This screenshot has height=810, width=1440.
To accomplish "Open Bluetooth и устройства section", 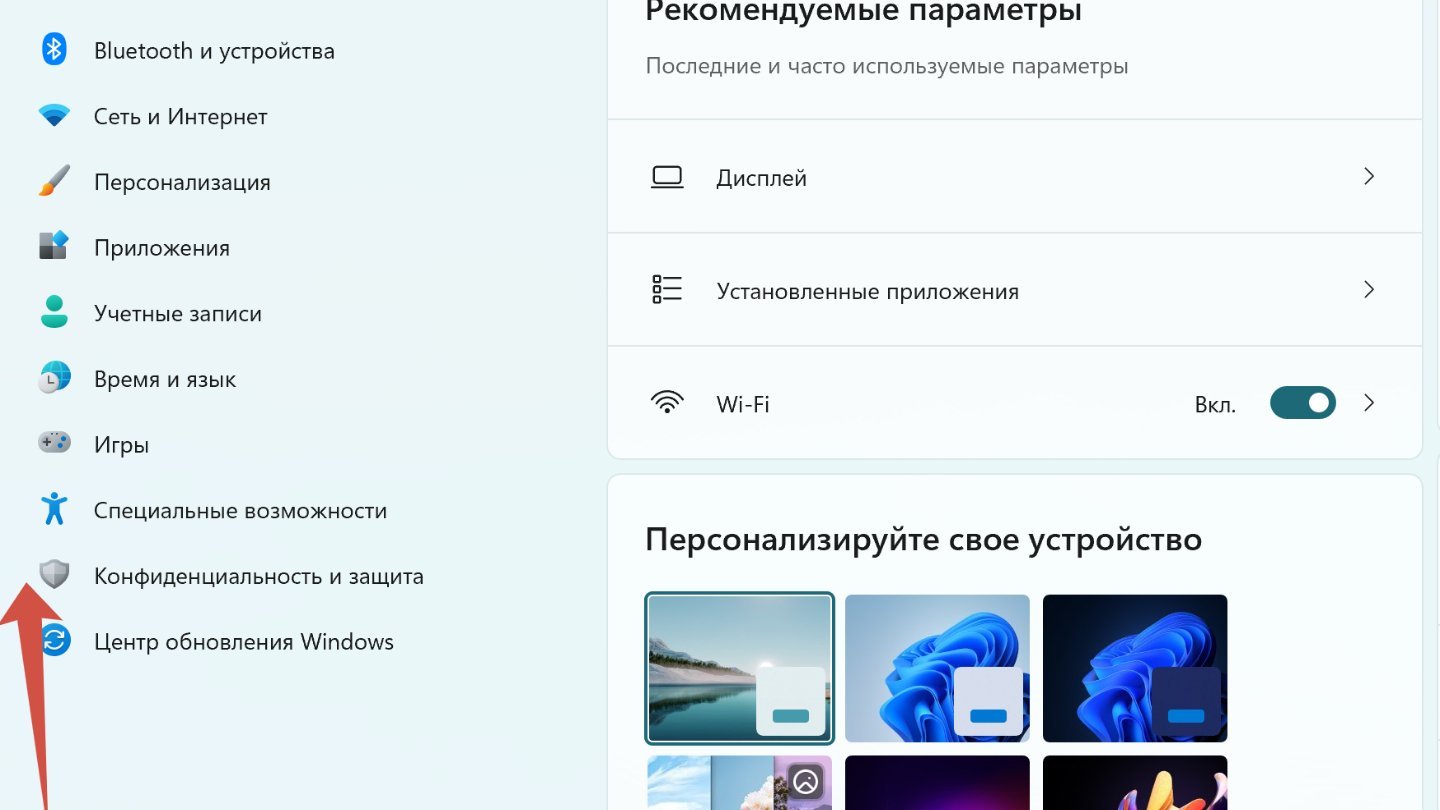I will pyautogui.click(x=214, y=51).
